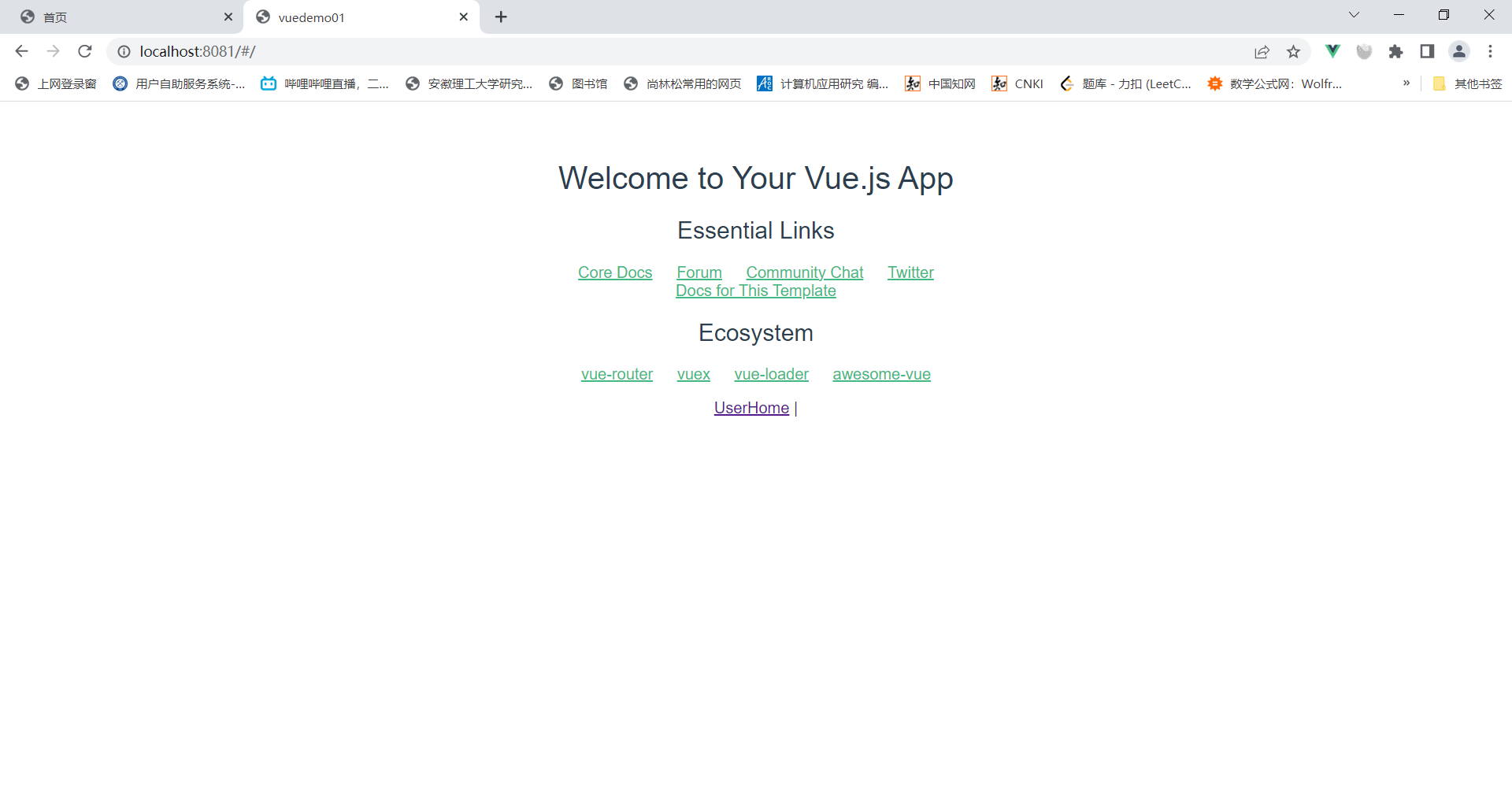Select the vuedemo01 tab
The height and width of the screenshot is (811, 1512).
361,17
